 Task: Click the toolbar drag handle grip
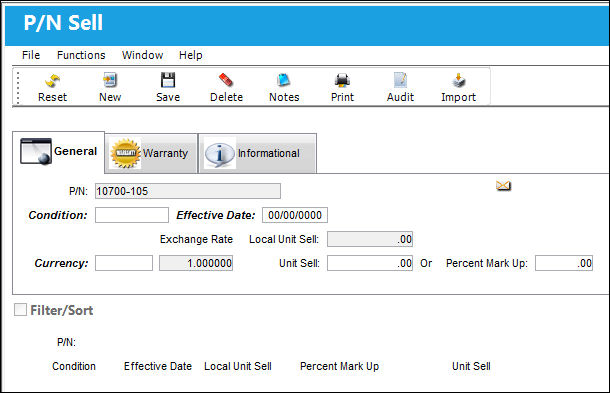pos(18,87)
